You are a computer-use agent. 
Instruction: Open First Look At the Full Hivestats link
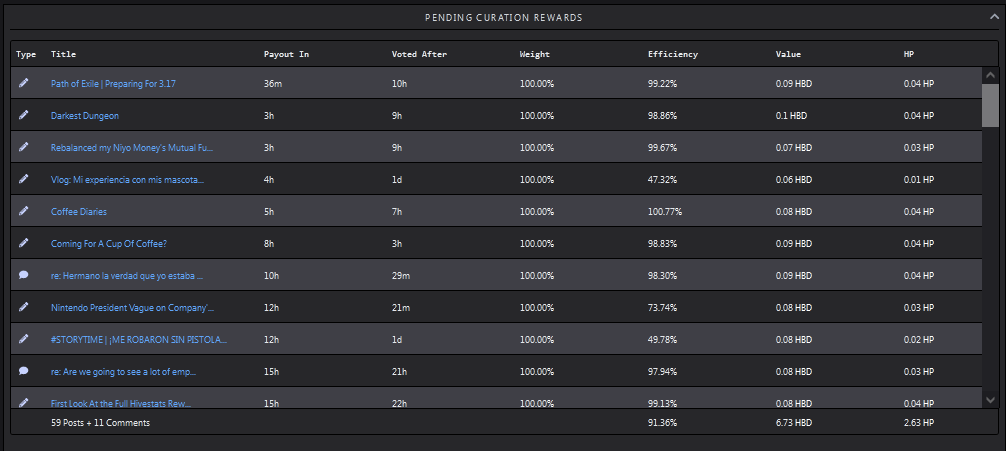click(121, 404)
